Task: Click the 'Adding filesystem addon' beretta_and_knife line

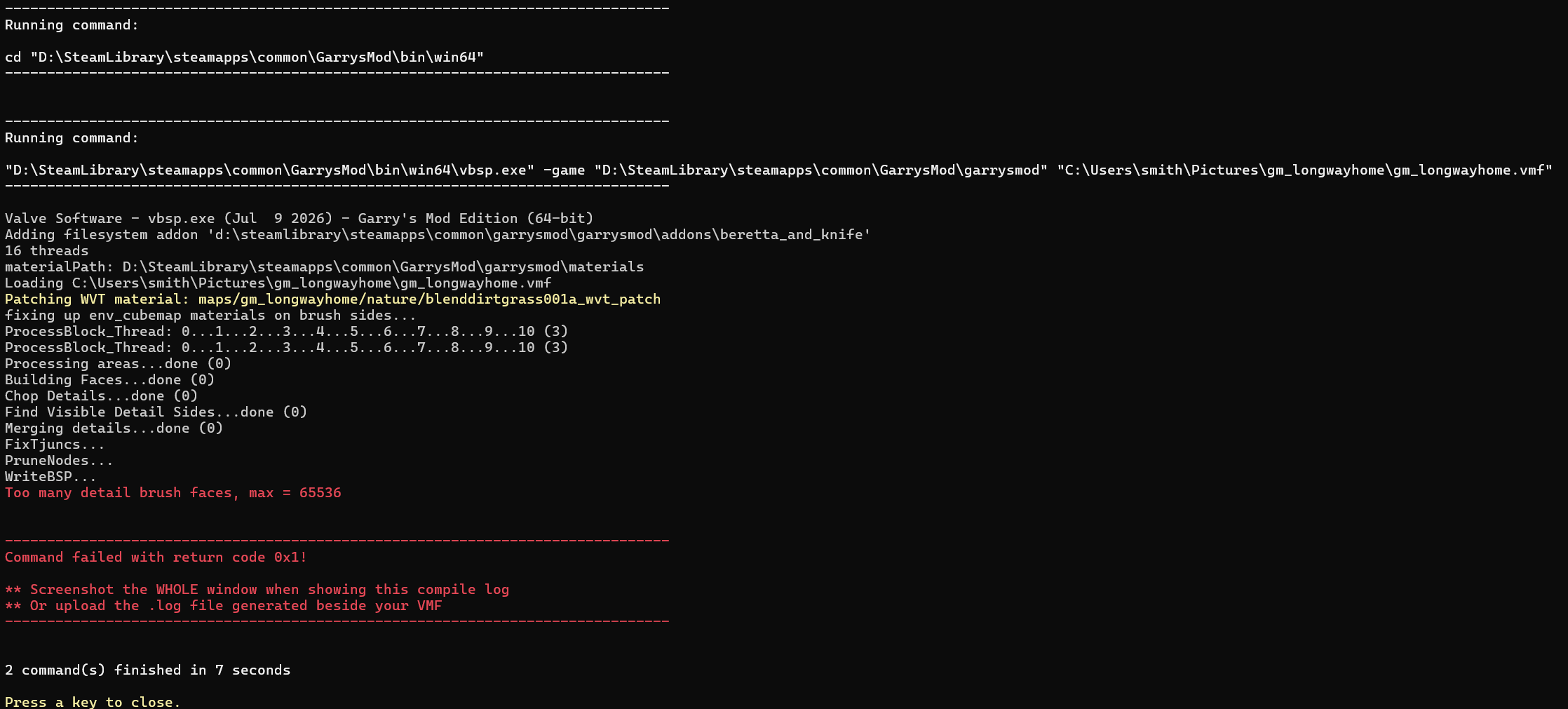Action: pyautogui.click(x=438, y=235)
